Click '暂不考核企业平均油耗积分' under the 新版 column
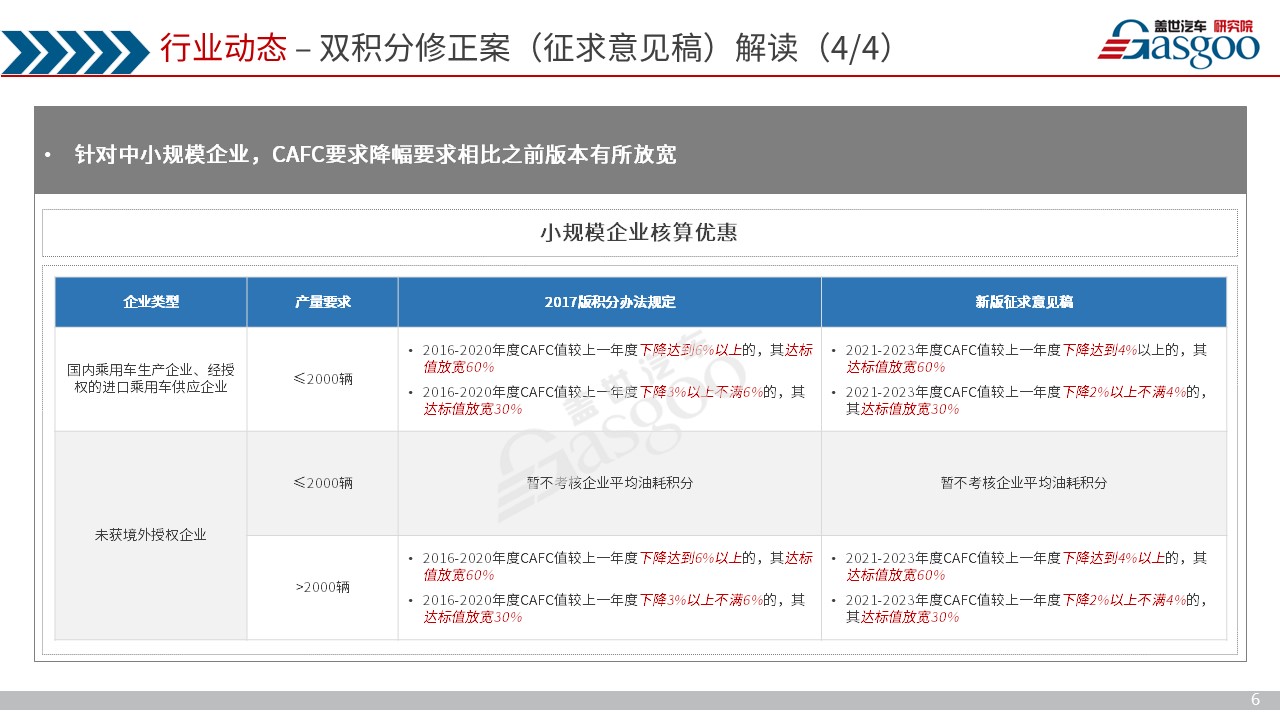This screenshot has width=1280, height=720. pyautogui.click(x=1024, y=483)
